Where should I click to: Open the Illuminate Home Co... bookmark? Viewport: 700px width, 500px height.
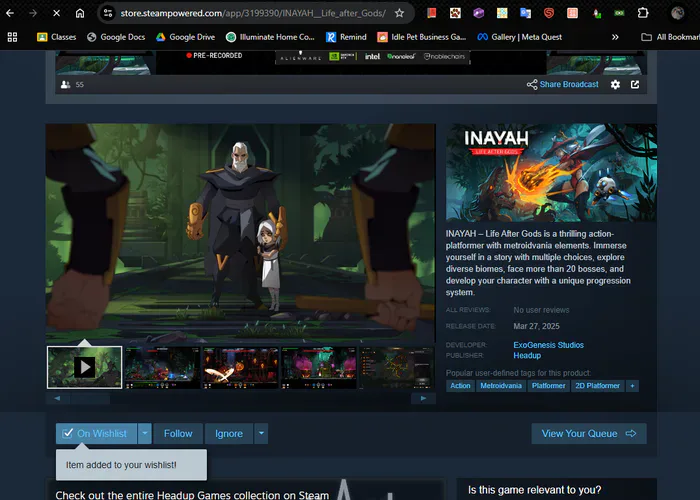click(x=270, y=37)
